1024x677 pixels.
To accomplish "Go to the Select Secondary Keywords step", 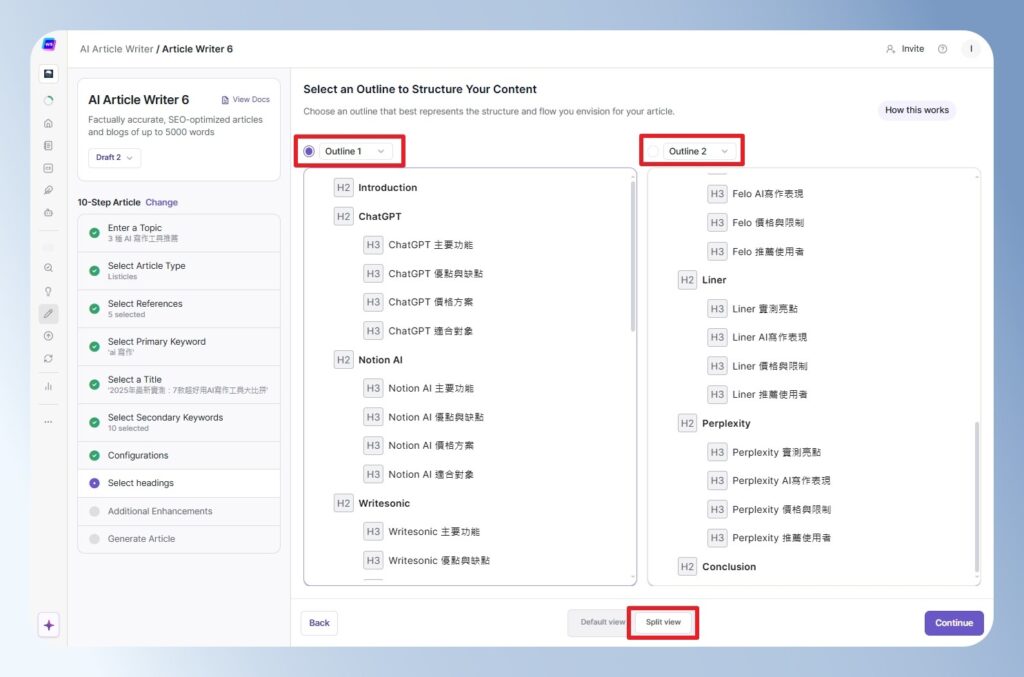I will click(x=179, y=422).
